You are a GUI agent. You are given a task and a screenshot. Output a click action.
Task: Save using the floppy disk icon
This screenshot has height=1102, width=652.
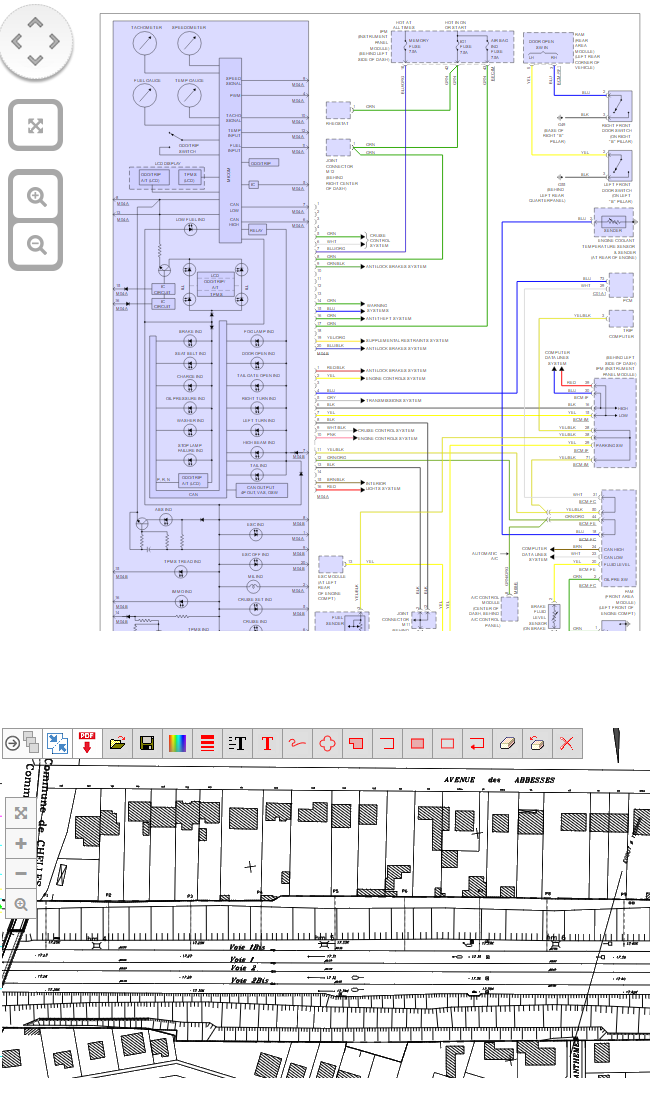coord(147,743)
